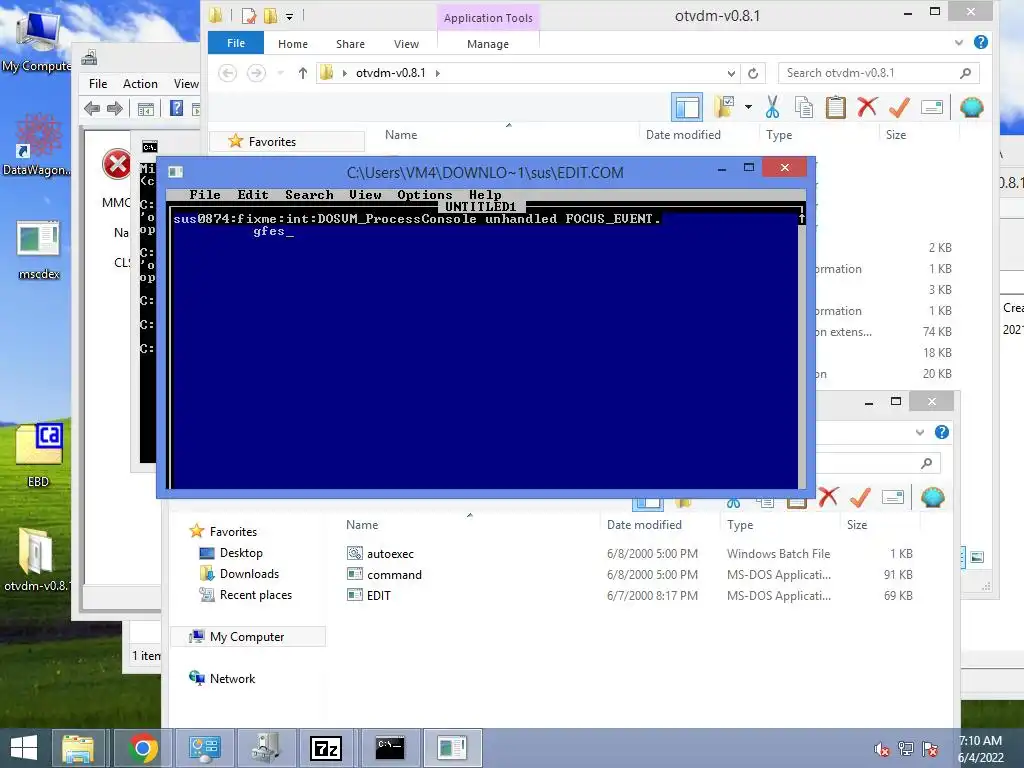Click the Search otvdm-v0.8.1 box
1024x768 pixels.
878,73
